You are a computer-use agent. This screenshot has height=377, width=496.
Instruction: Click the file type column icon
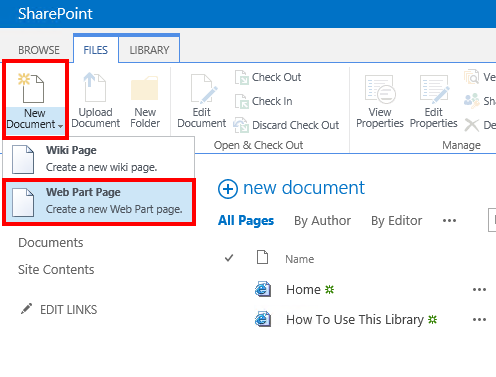tap(263, 257)
